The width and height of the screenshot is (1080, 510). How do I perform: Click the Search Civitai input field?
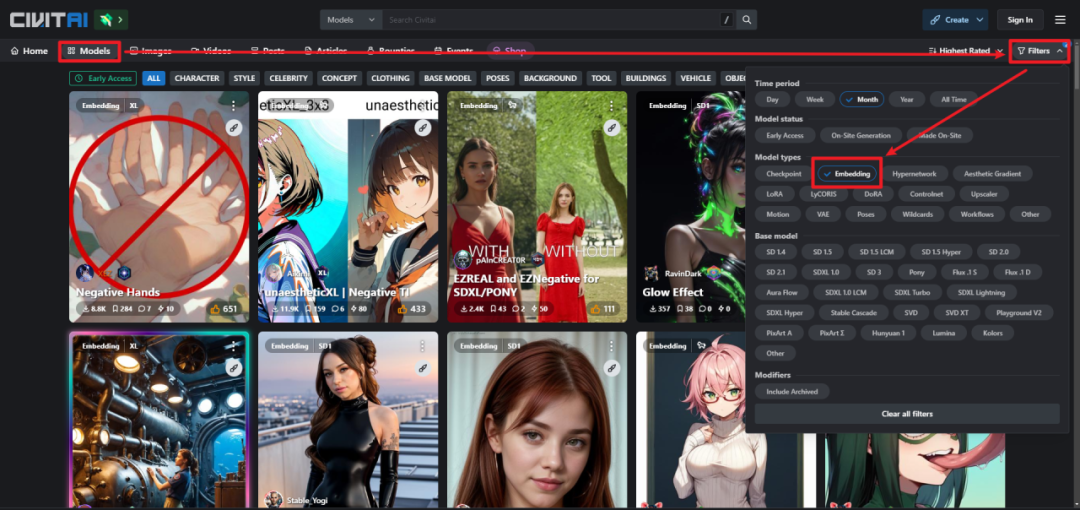click(551, 20)
